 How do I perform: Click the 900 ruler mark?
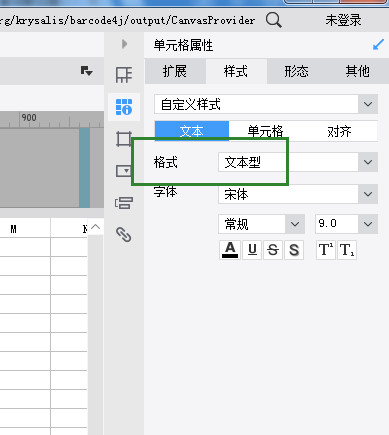click(29, 117)
